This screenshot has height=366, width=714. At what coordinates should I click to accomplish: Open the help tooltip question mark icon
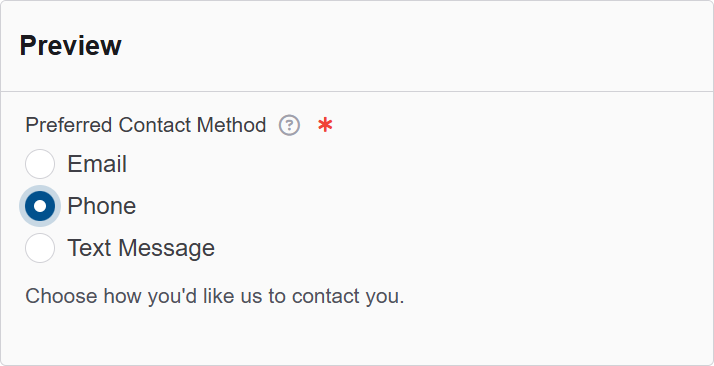point(289,126)
